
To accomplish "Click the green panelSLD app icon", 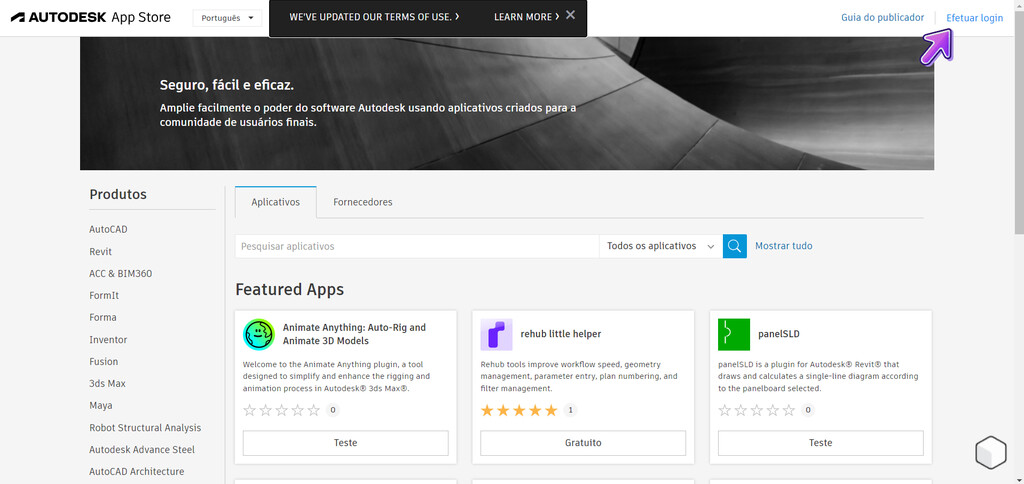I will pyautogui.click(x=734, y=334).
